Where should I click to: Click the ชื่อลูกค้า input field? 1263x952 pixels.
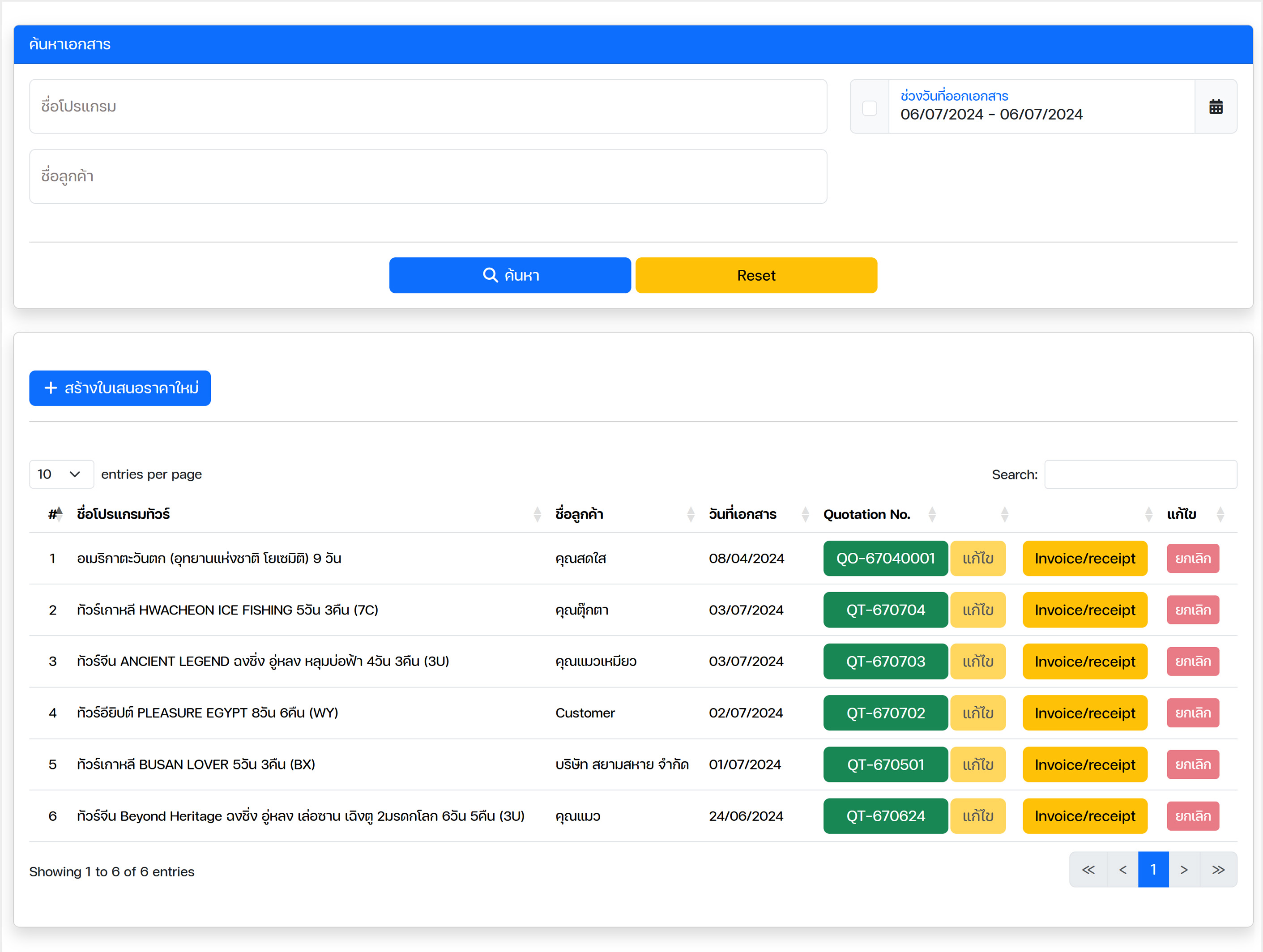click(x=428, y=176)
